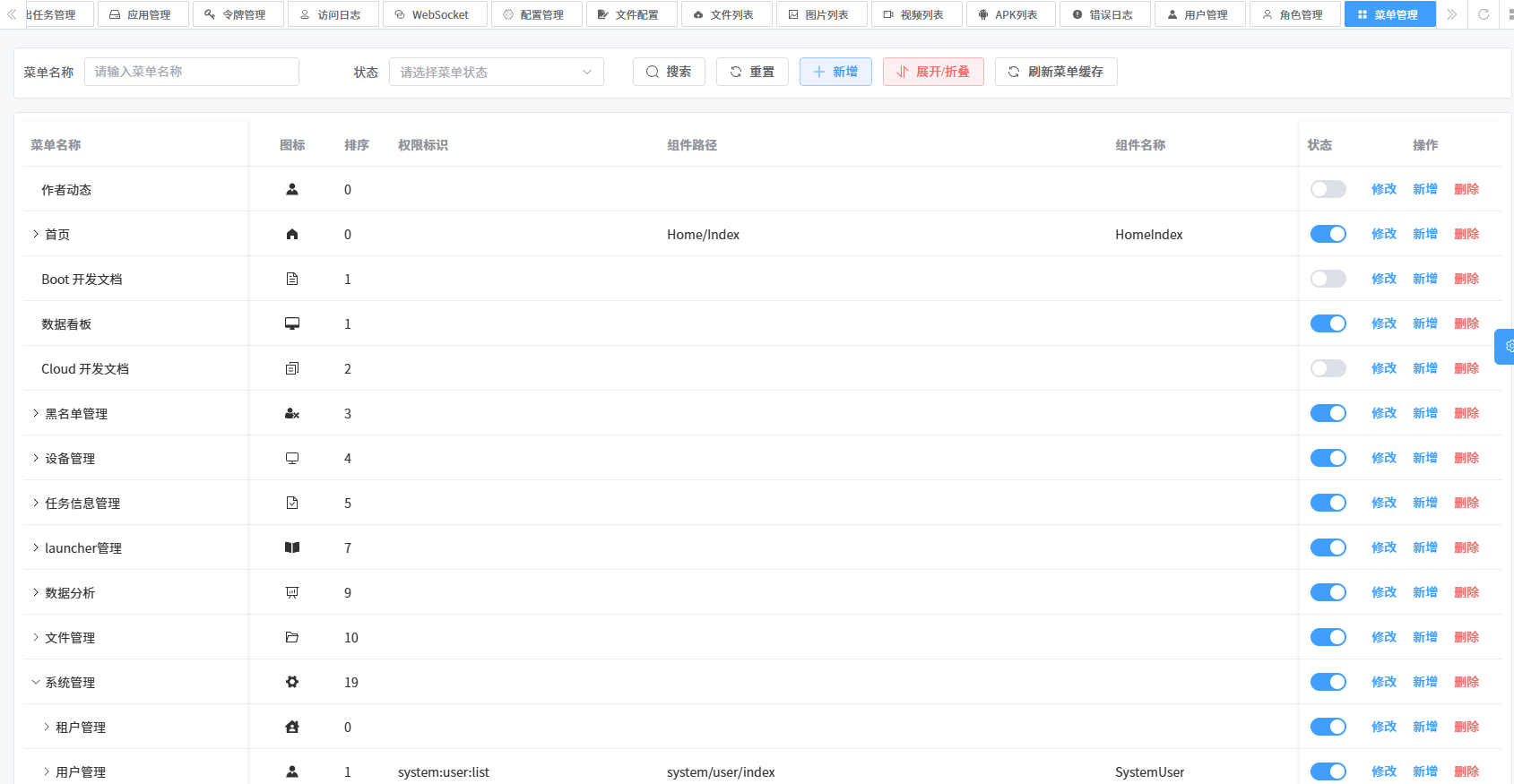Click system:user:list permission cell

coord(444,771)
